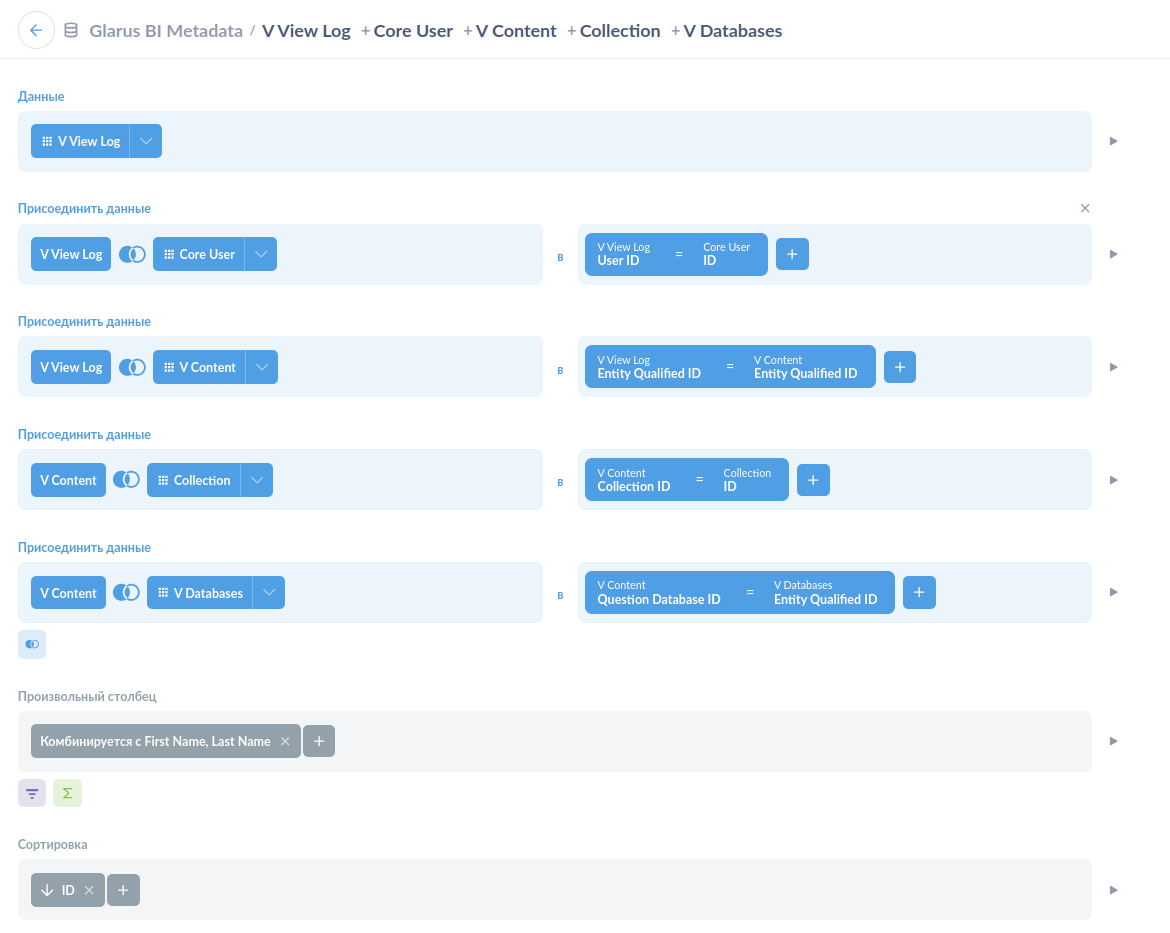Click left V Content table in V Databases join
1170x933 pixels.
point(68,593)
